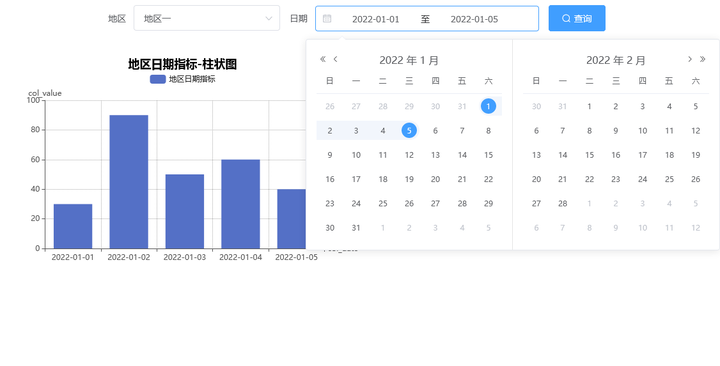Select January 8 in the left calendar

click(488, 131)
